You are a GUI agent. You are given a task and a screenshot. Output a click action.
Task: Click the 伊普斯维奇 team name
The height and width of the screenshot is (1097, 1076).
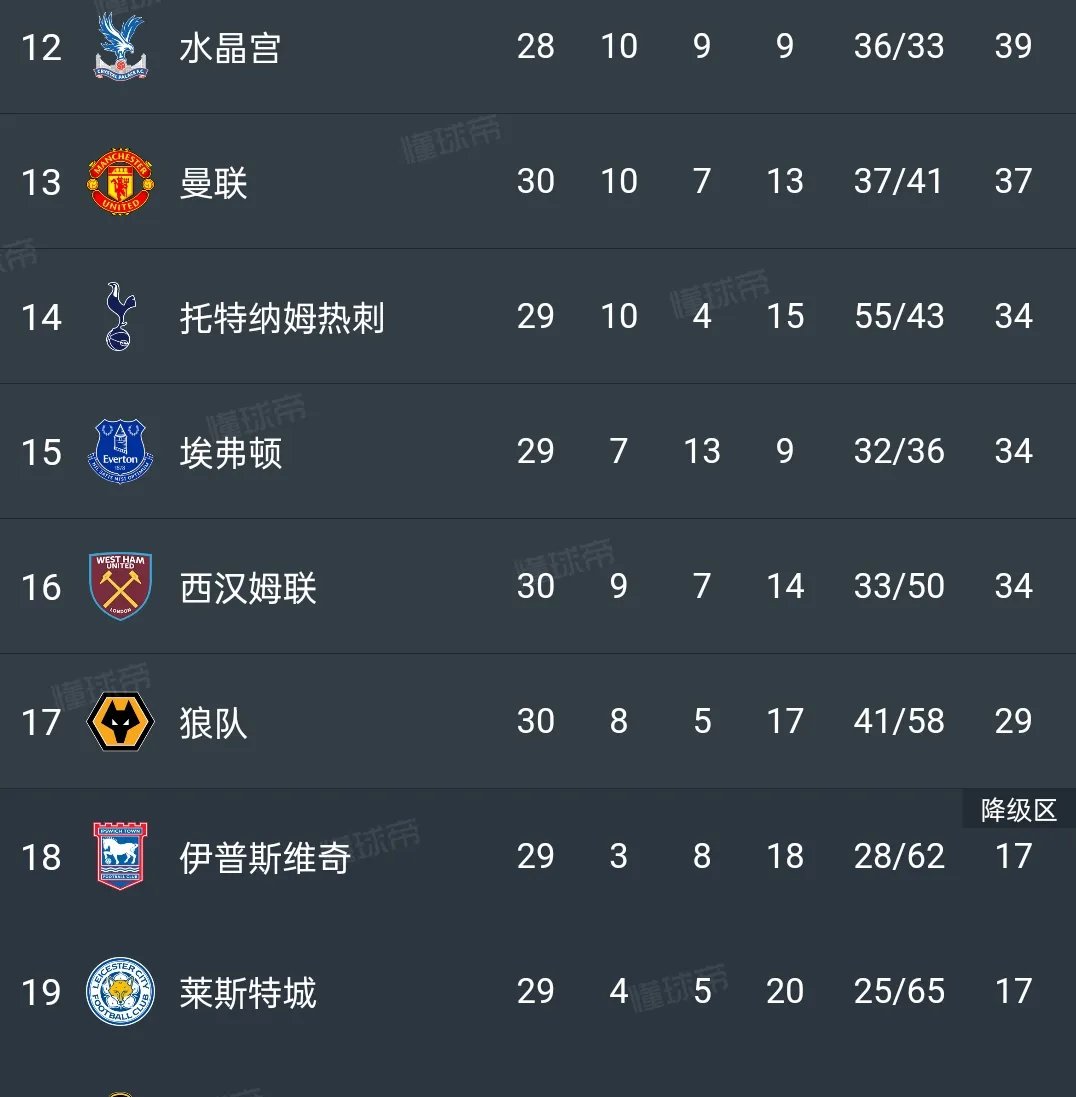click(264, 857)
